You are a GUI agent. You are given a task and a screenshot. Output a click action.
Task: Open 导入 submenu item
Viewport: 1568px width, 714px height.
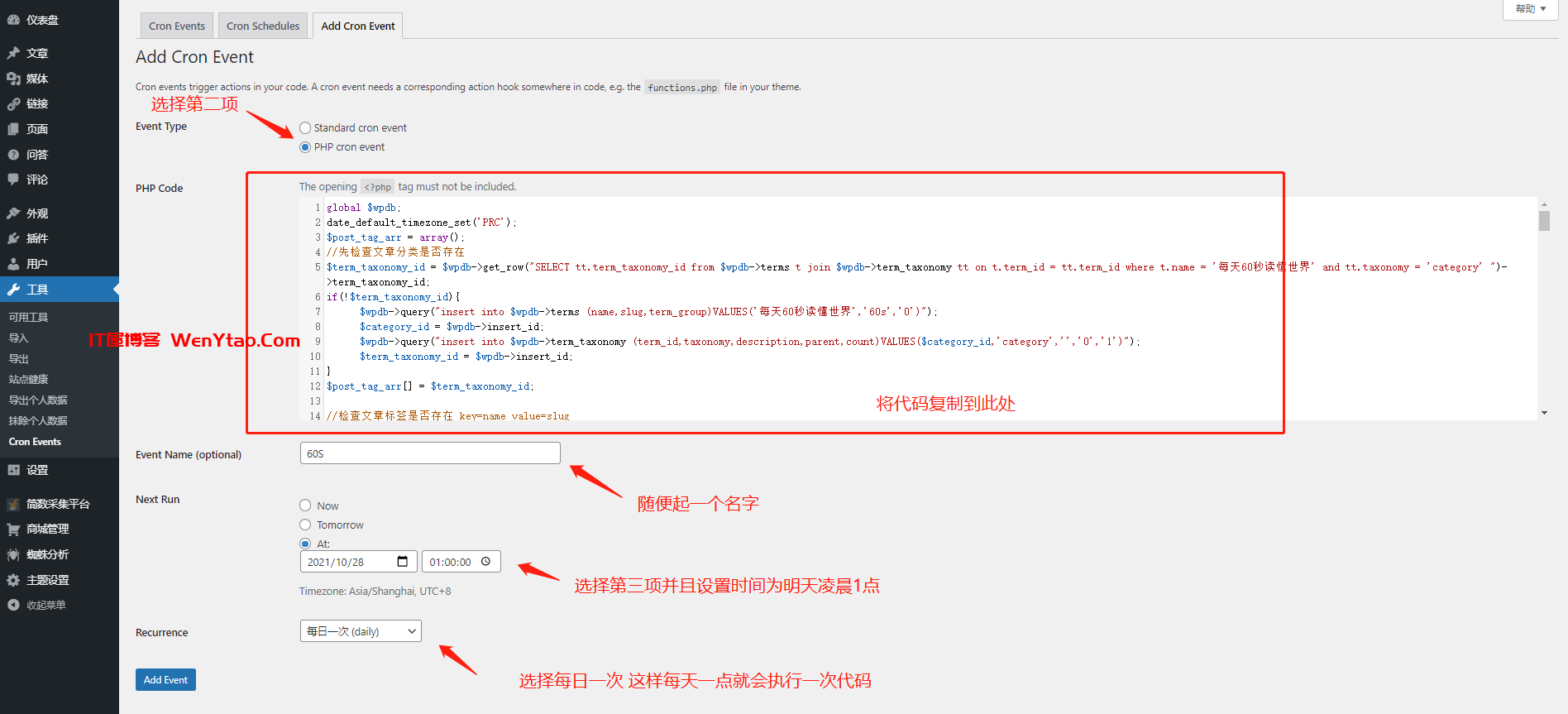tap(18, 338)
